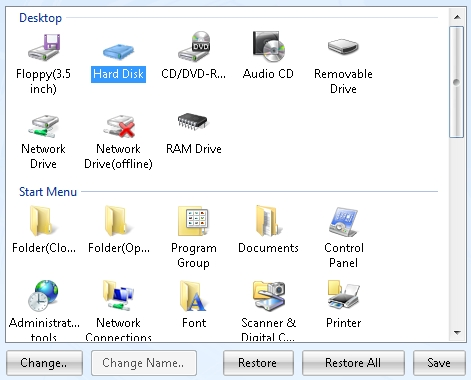This screenshot has width=471, height=380.
Task: Choose the Administrative tools globe-clock icon
Action: [43, 296]
